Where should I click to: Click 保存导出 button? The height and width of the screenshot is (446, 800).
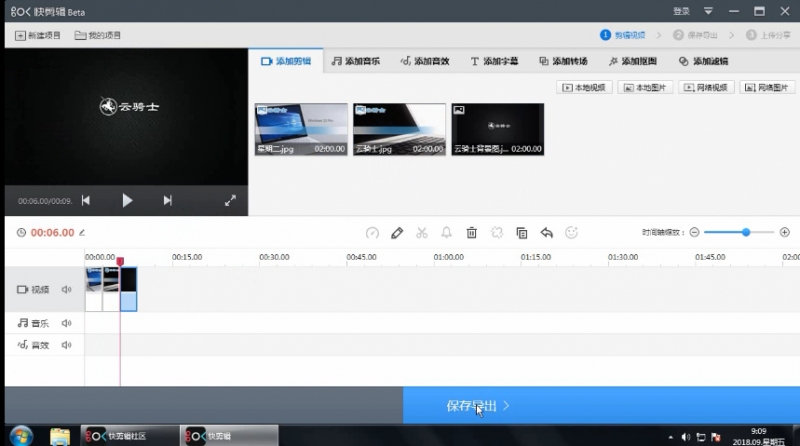click(602, 406)
